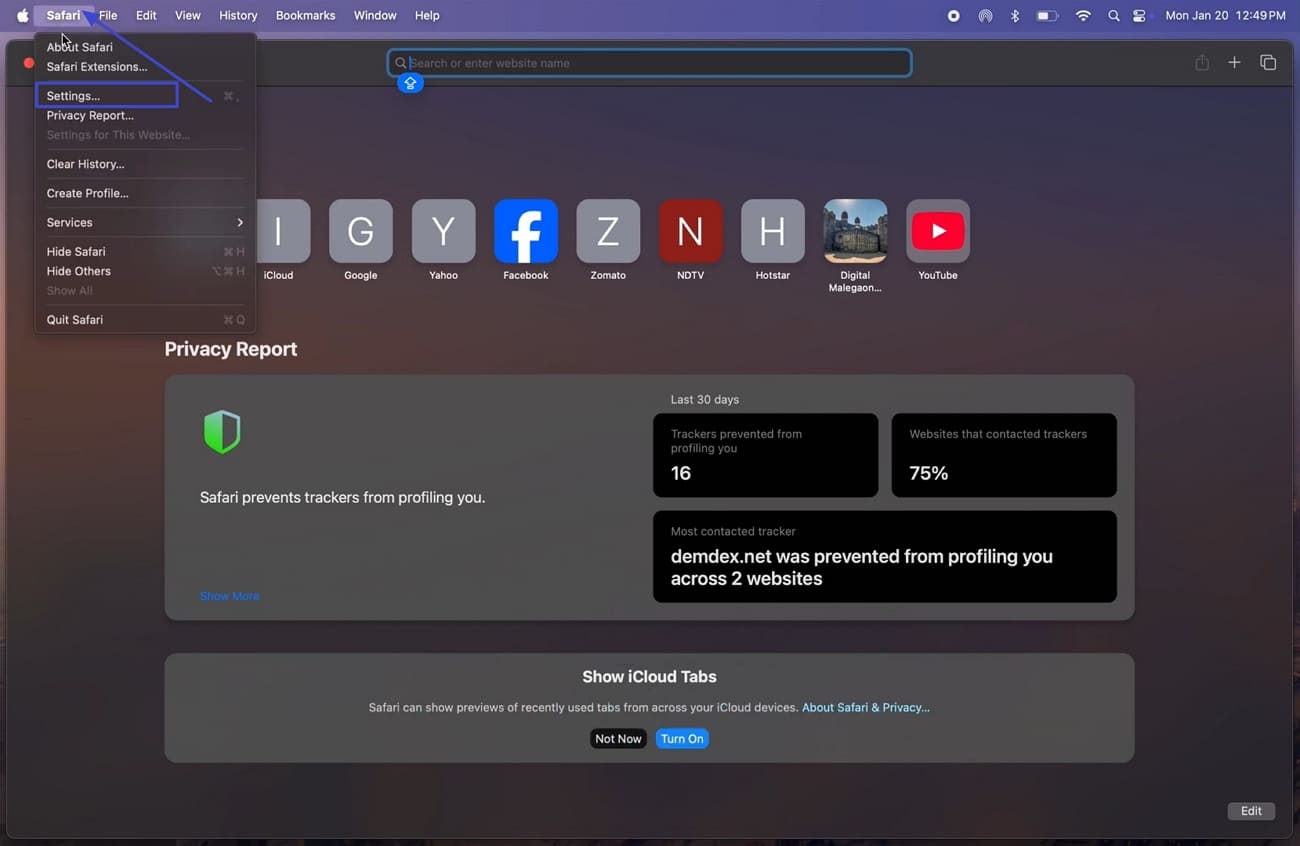
Task: Click the Trackers prevented from profiling card
Action: click(x=766, y=455)
